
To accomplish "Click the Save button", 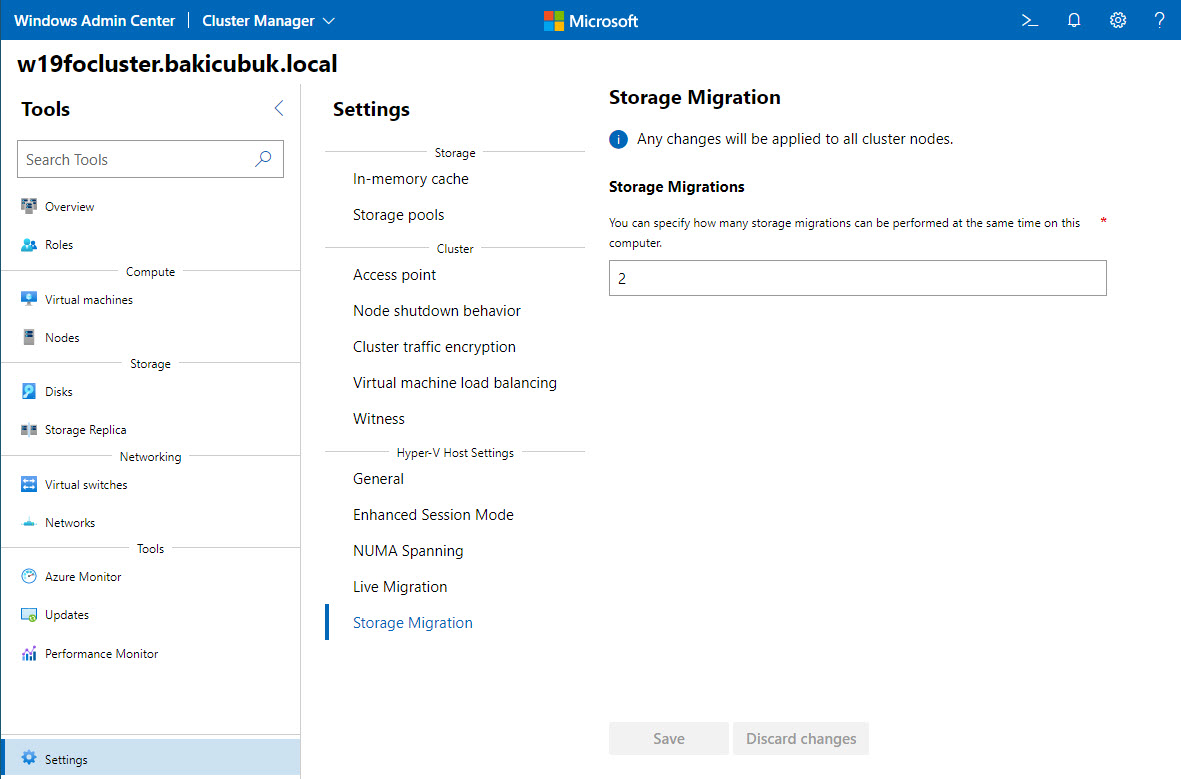I will (x=669, y=738).
